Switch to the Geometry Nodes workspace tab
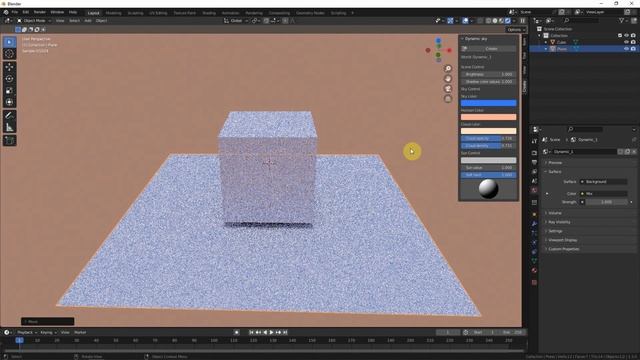Screen dimensions: 640x360 click(x=310, y=13)
